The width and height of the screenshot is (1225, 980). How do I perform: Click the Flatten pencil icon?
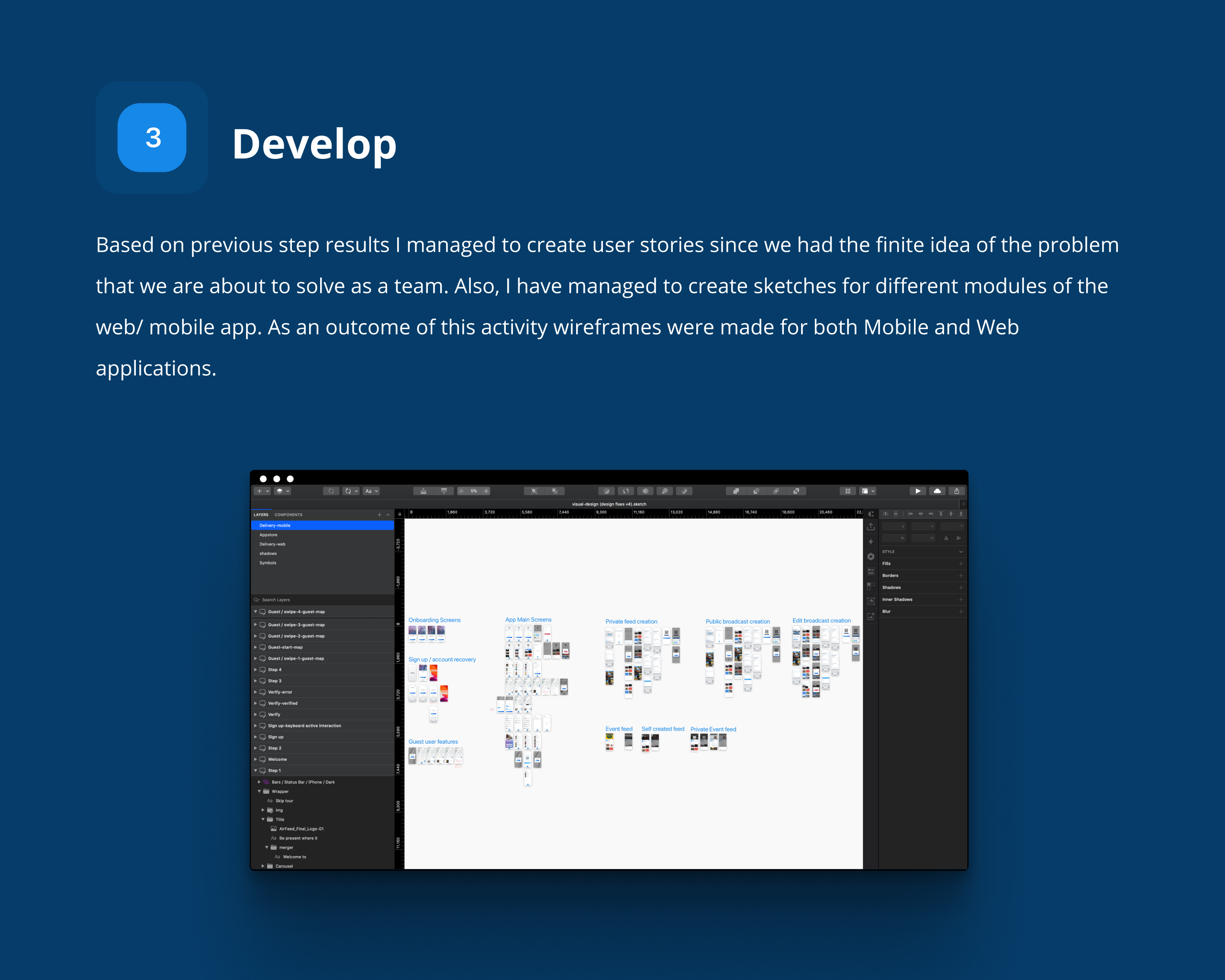click(x=684, y=491)
